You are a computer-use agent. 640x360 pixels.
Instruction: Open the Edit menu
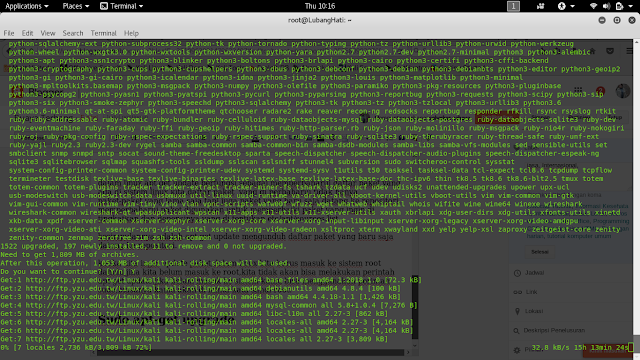pyautogui.click(x=27, y=33)
